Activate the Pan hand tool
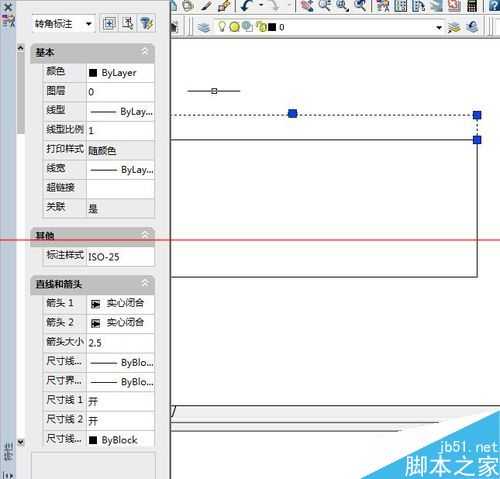This screenshot has height=479, width=500. pyautogui.click(x=307, y=5)
